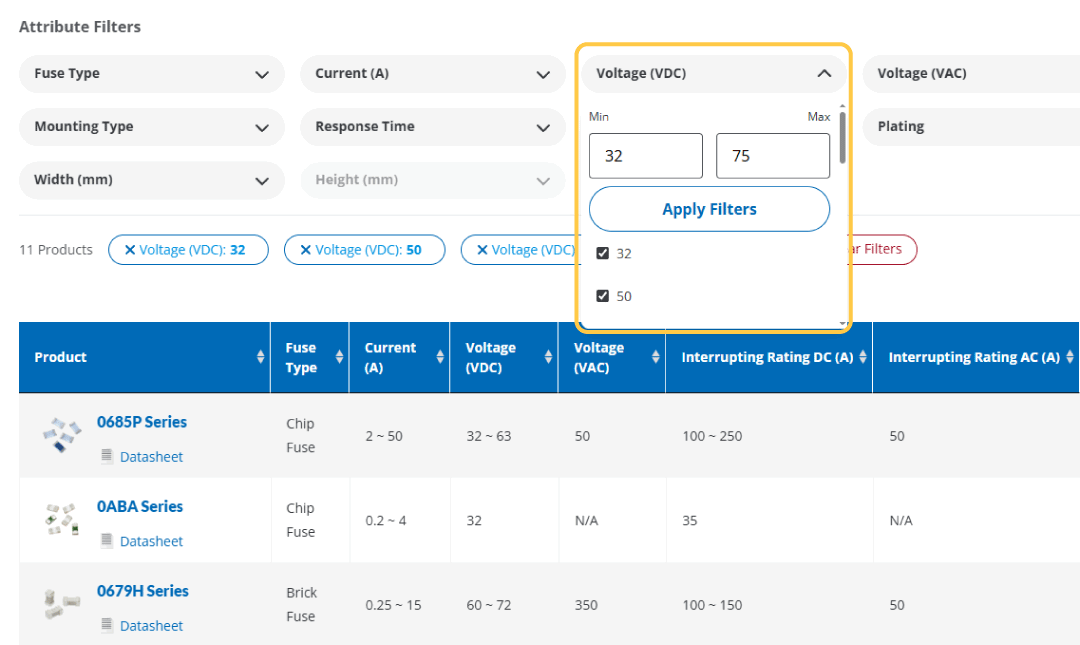Click the 0679H Series product thumbnail
This screenshot has height=645, width=1080.
pos(62,604)
